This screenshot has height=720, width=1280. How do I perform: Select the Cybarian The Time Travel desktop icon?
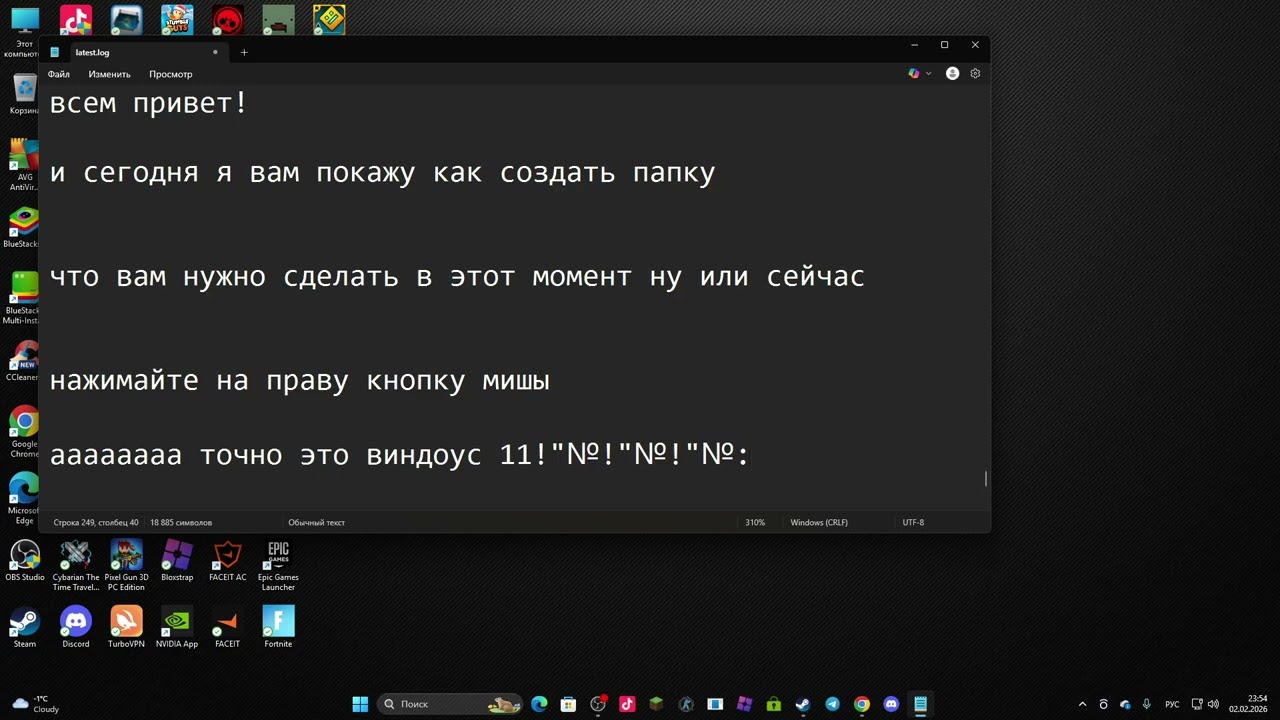(76, 566)
